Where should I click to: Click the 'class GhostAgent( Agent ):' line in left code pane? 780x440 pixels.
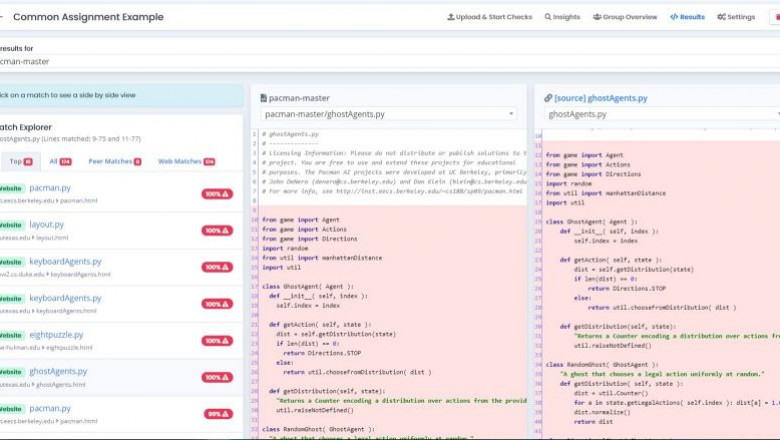tap(307, 286)
